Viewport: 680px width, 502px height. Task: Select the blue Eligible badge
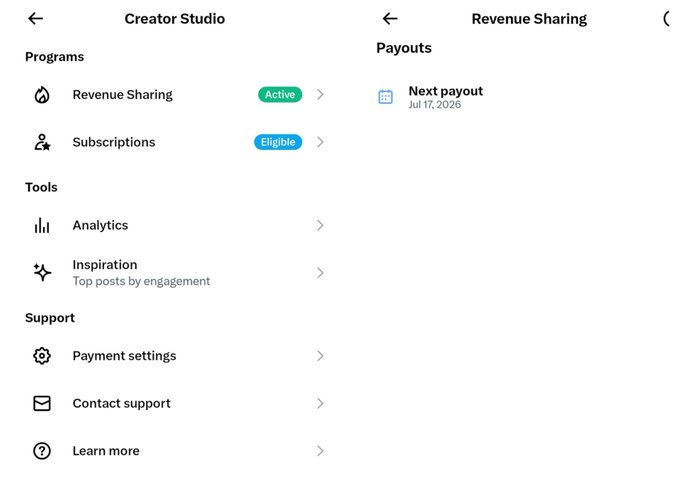tap(278, 142)
